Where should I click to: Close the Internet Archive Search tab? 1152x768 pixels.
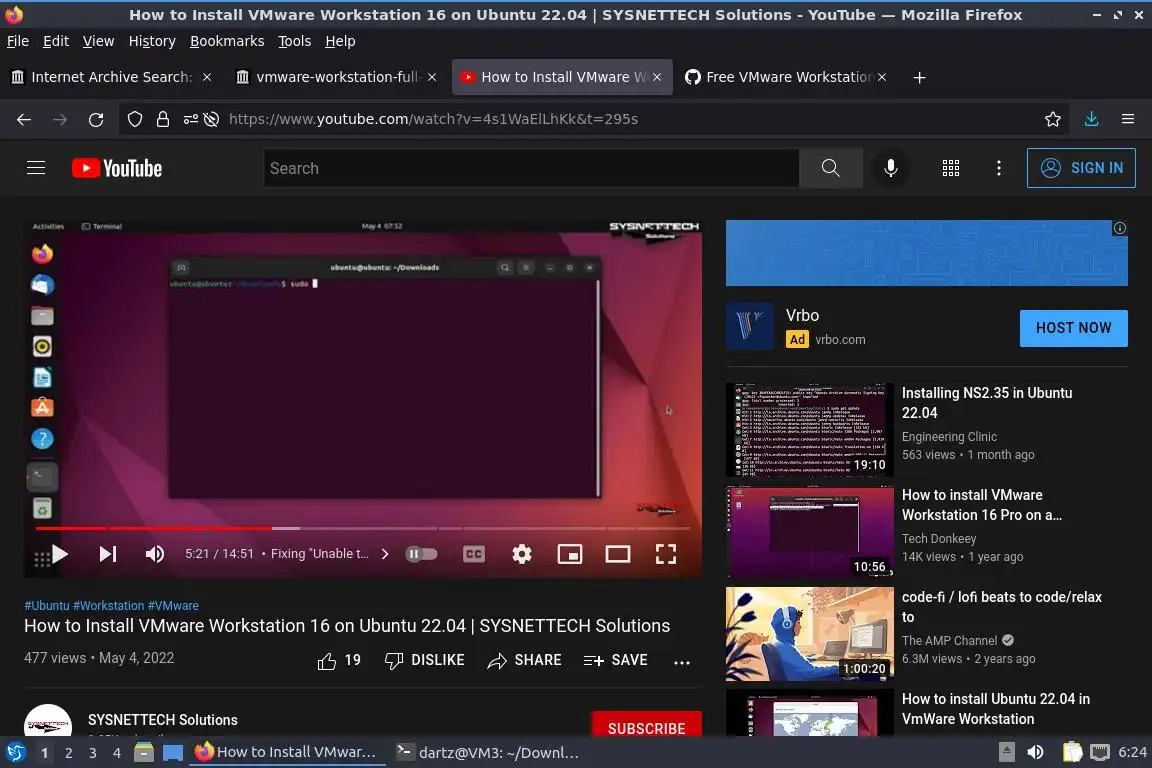207,77
